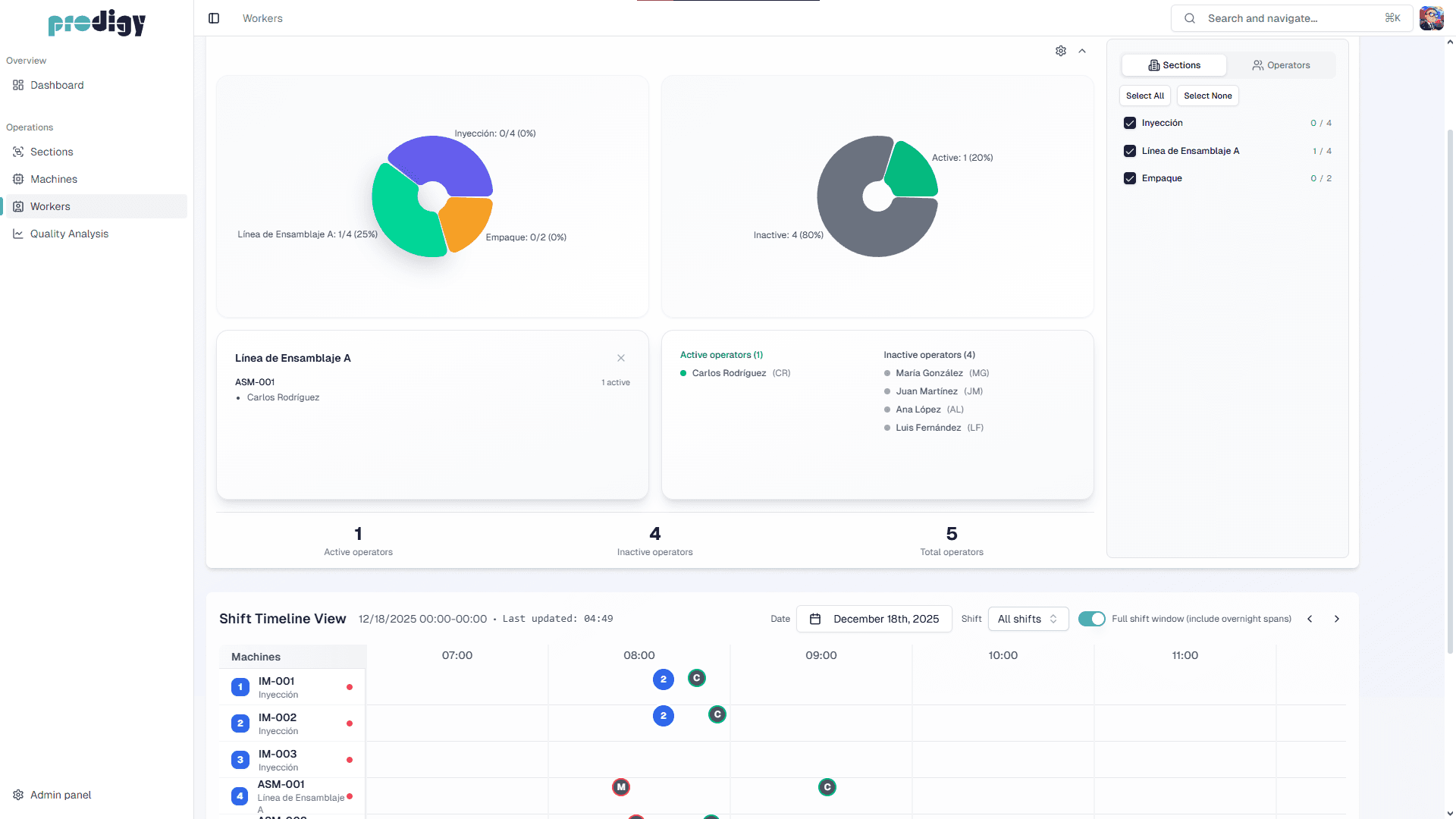Collapse the charts panel chevron
The height and width of the screenshot is (819, 1456).
1082,51
